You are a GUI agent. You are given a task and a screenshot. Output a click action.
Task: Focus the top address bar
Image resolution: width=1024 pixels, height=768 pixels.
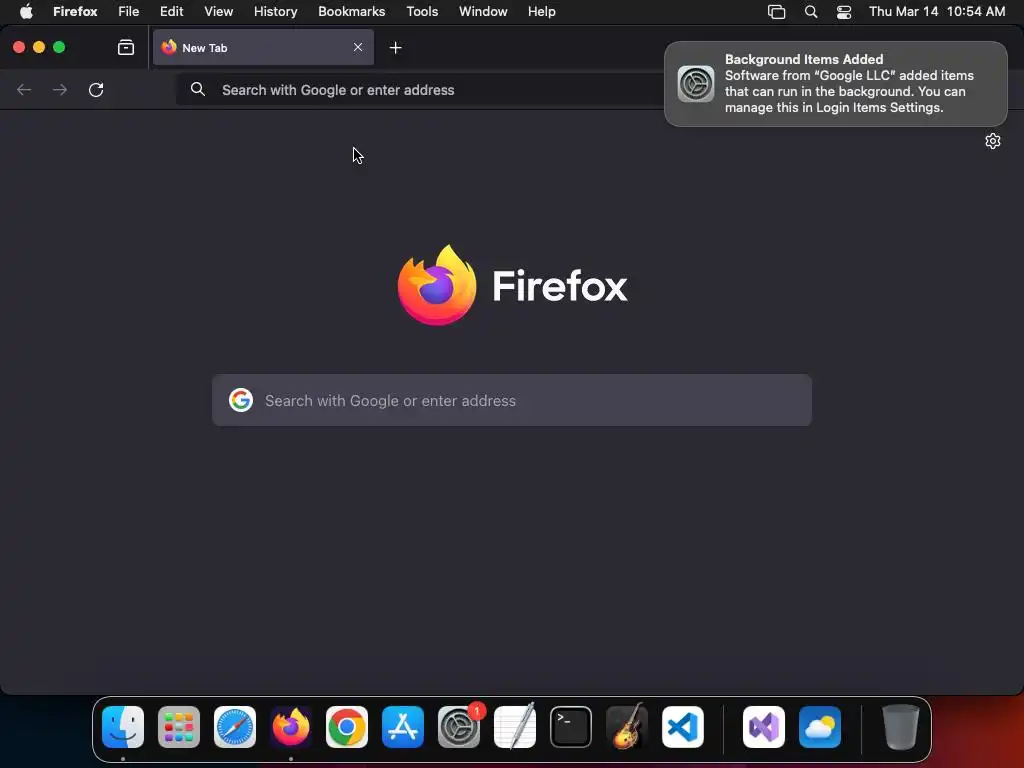[x=418, y=89]
